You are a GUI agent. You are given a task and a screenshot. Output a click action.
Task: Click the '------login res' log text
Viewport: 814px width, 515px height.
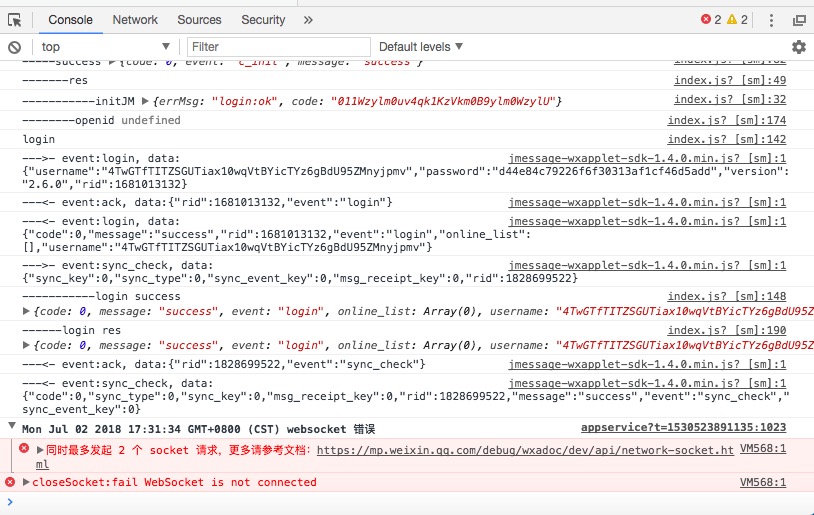pos(72,330)
